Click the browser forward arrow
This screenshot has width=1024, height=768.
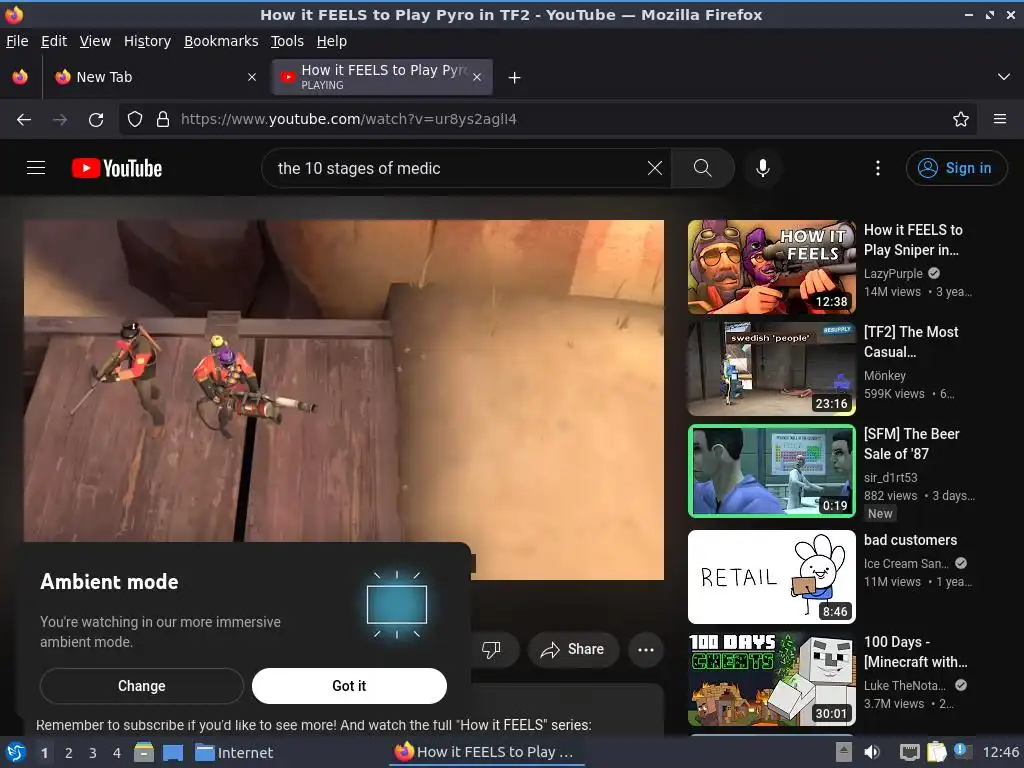click(x=60, y=119)
